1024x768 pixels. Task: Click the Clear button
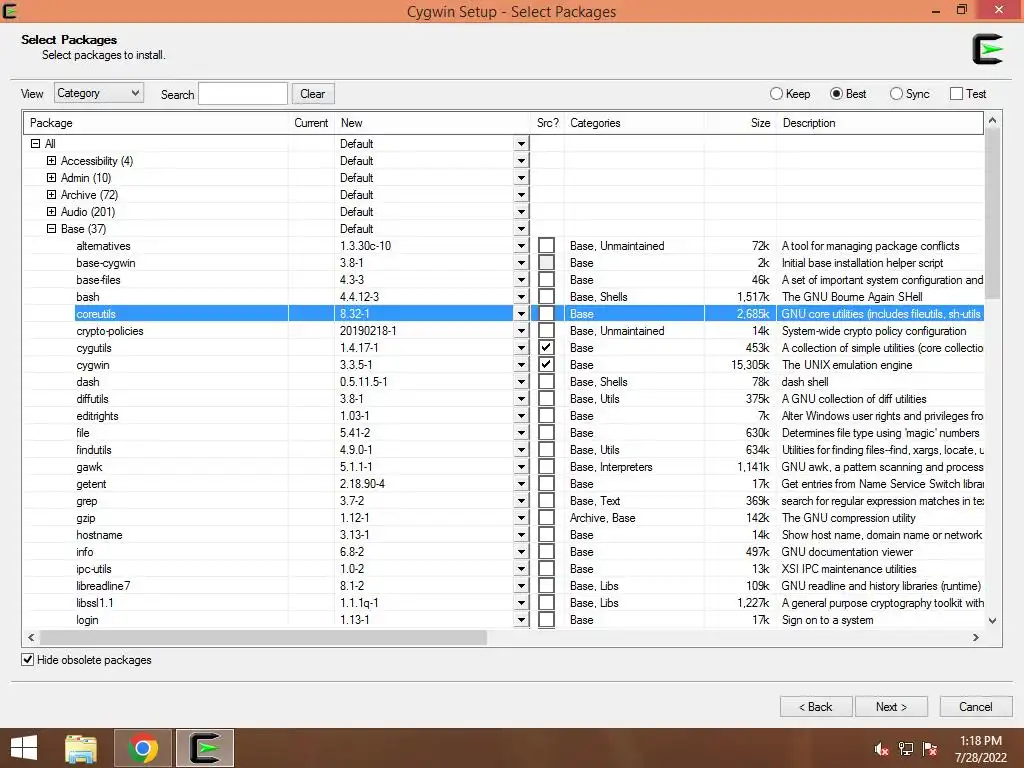(x=313, y=93)
